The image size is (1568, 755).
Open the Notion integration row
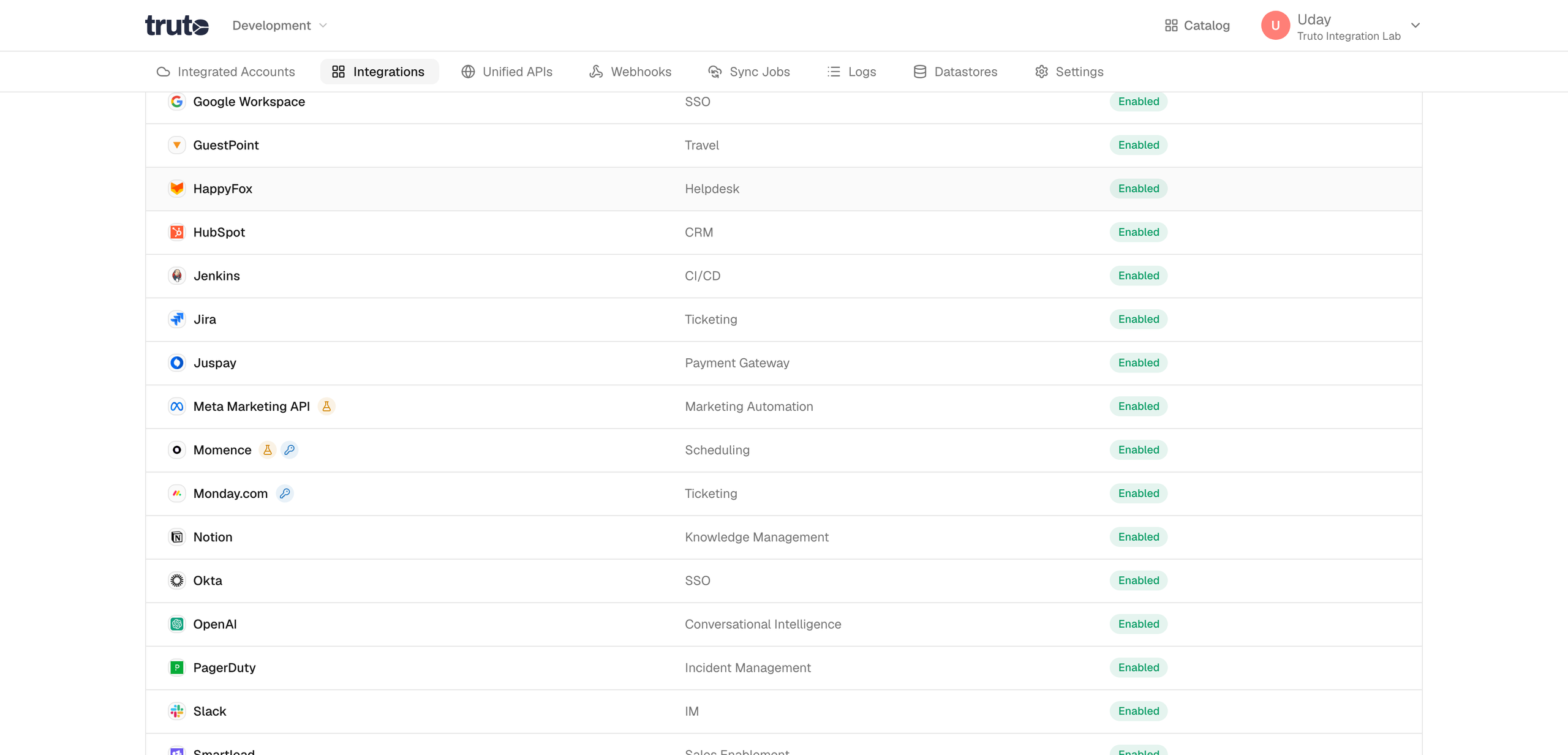783,537
